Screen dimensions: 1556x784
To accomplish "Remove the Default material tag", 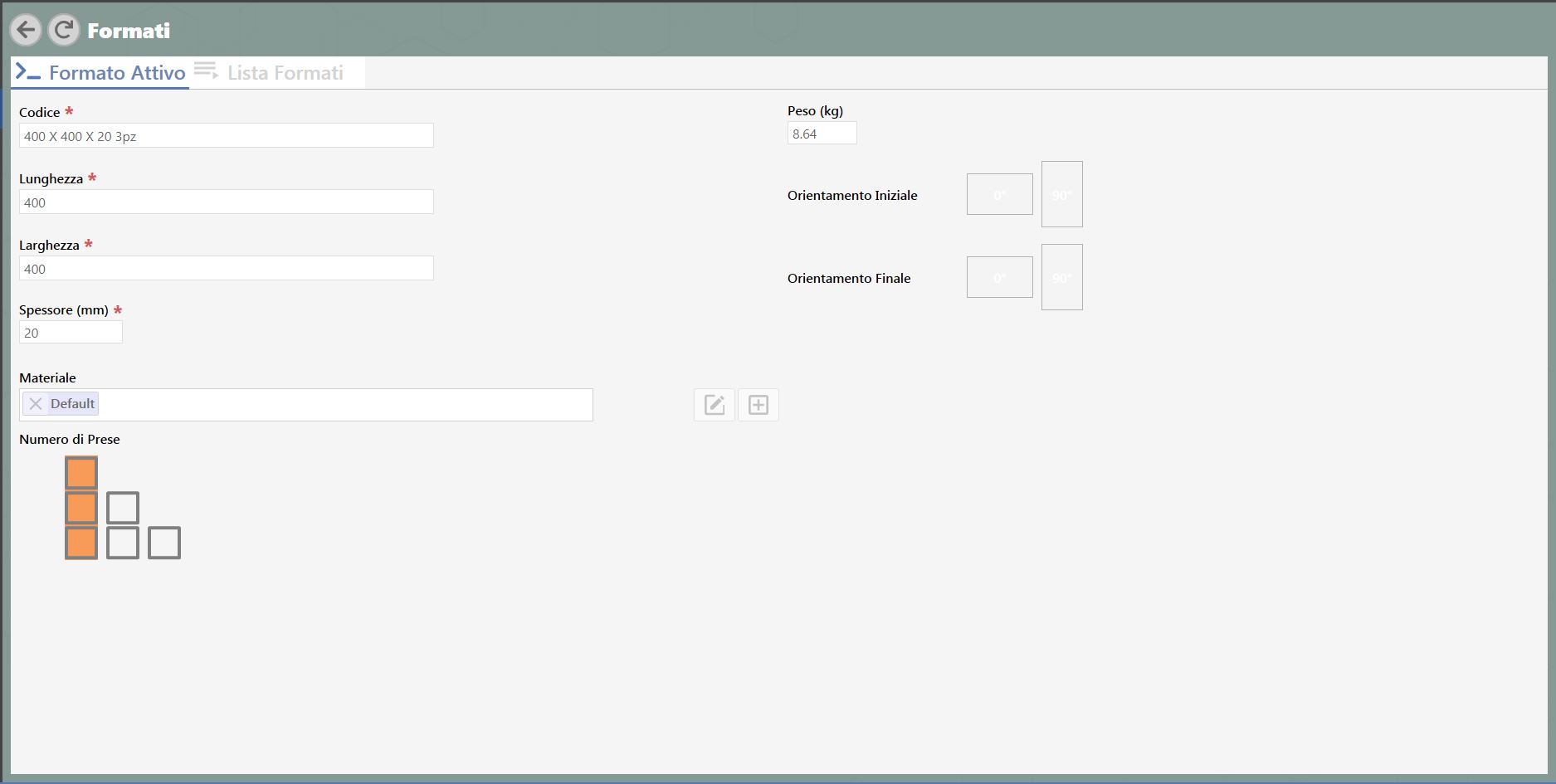I will tap(36, 404).
